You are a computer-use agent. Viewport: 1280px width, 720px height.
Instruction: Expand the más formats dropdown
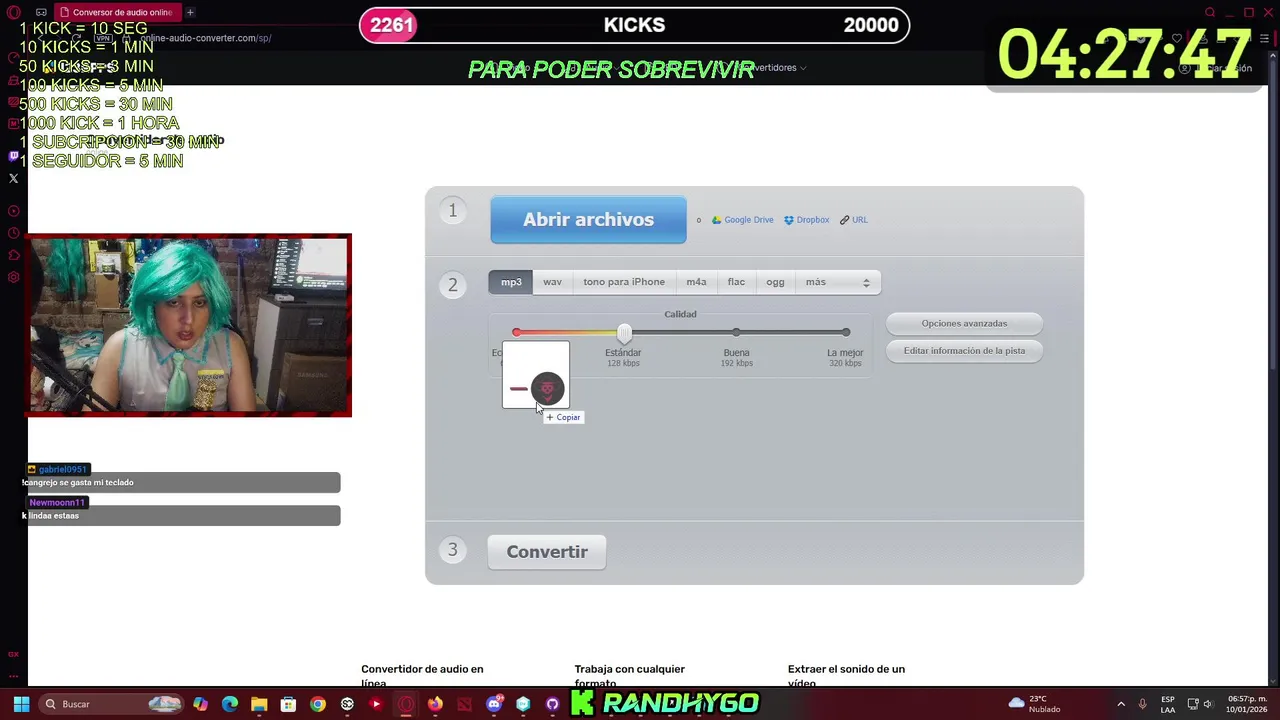(x=838, y=282)
